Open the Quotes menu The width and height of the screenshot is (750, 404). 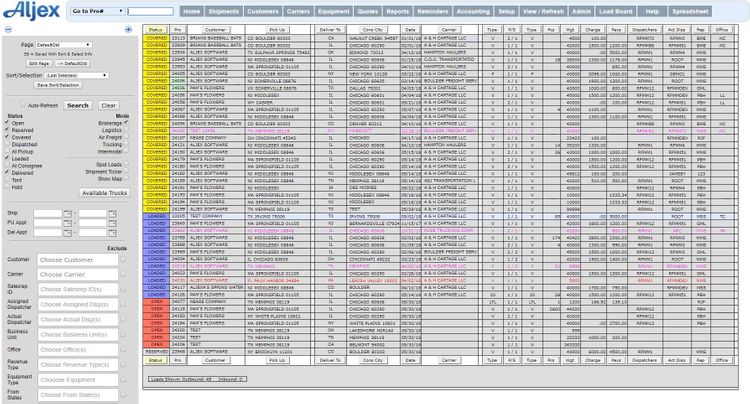(368, 11)
